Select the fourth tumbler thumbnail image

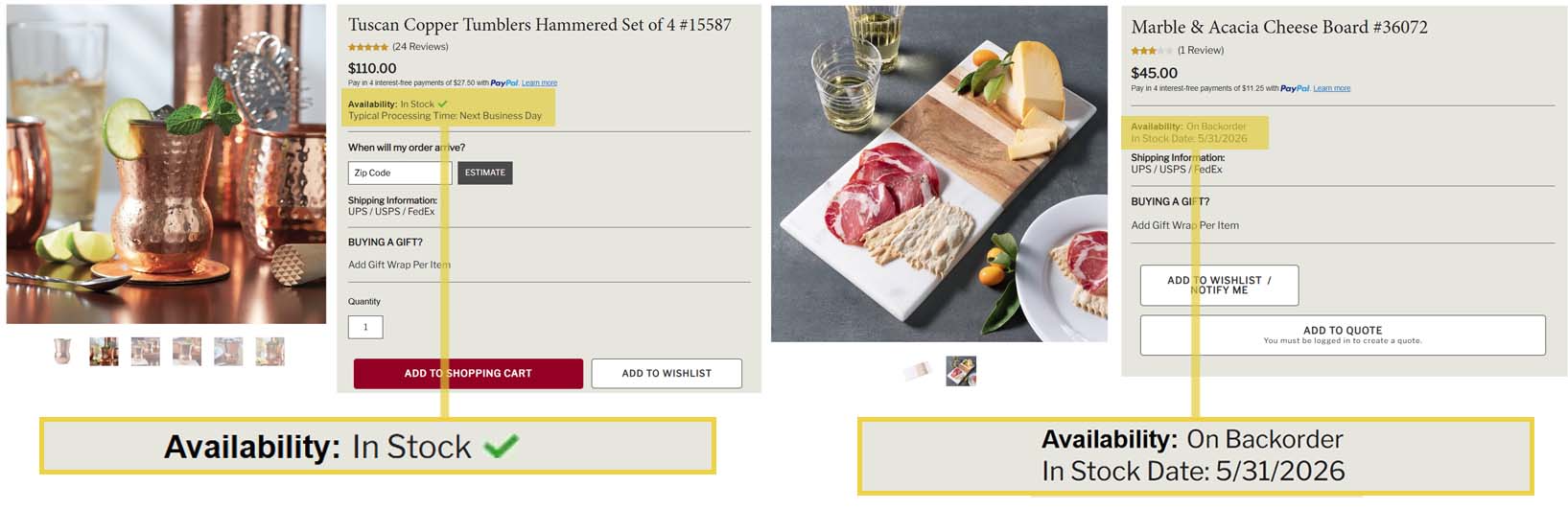(187, 352)
